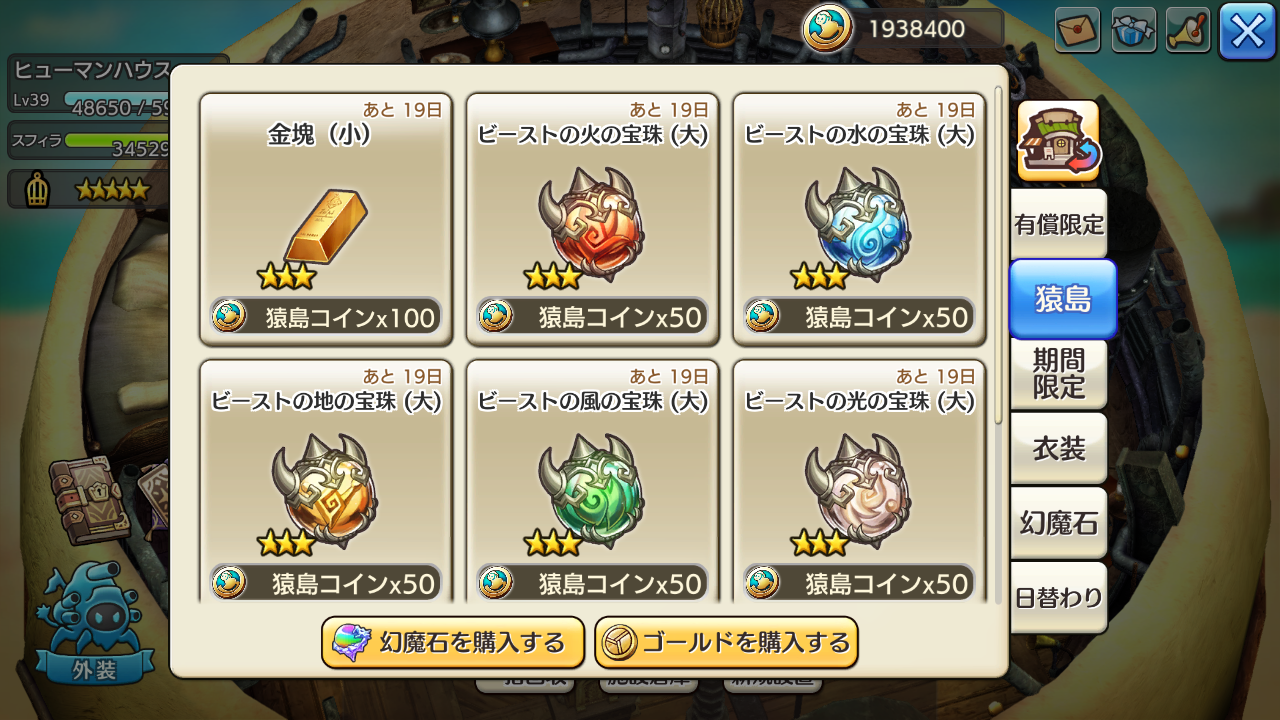Tap the horn announcement icon
The height and width of the screenshot is (720, 1280).
point(1188,30)
